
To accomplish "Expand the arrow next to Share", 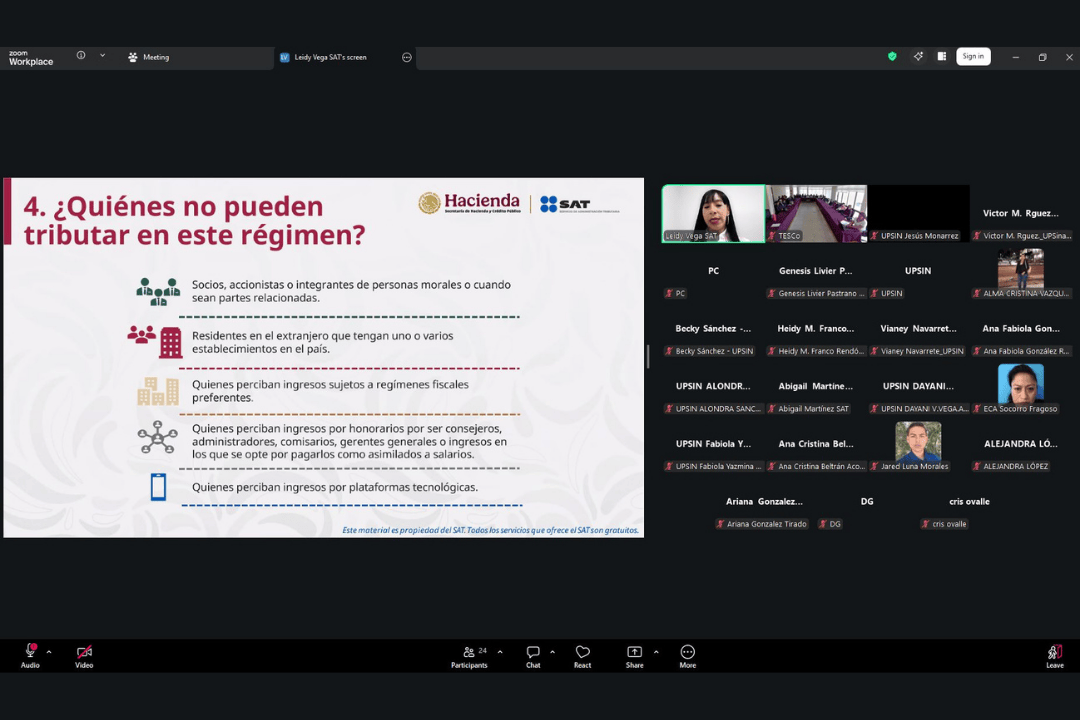I will click(656, 652).
